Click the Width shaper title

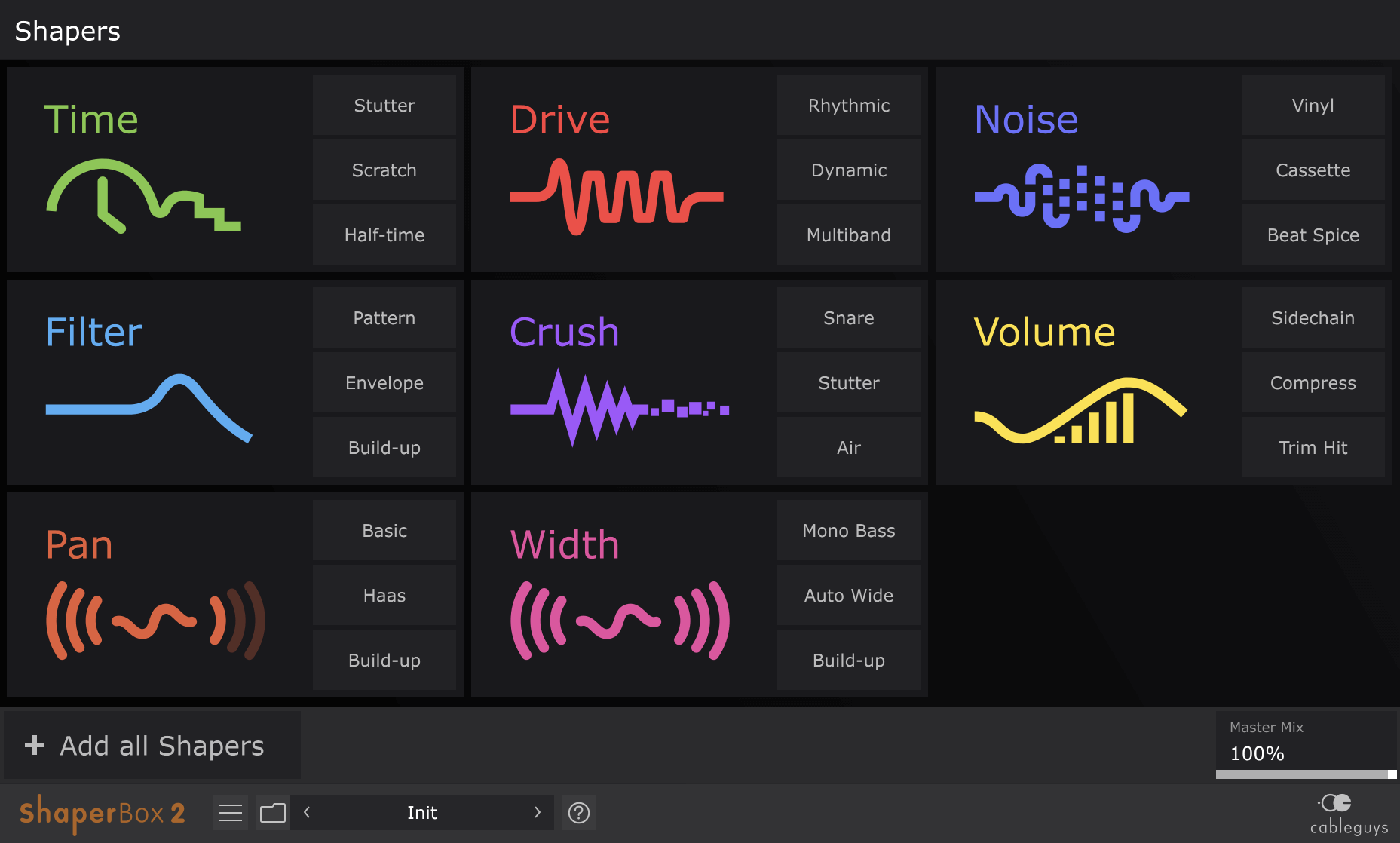[x=565, y=544]
